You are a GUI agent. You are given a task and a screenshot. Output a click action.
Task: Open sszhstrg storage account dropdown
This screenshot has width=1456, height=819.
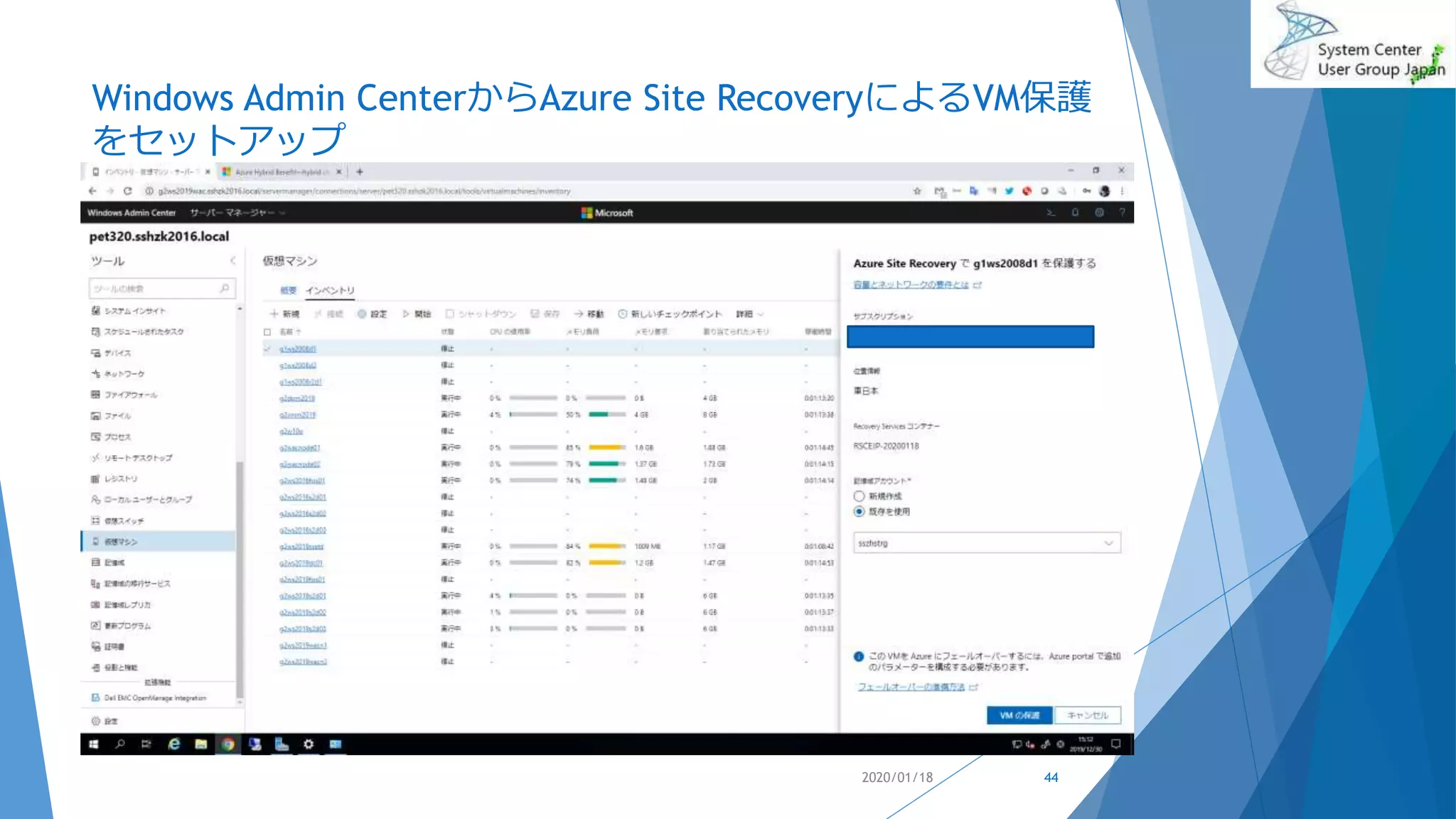987,543
